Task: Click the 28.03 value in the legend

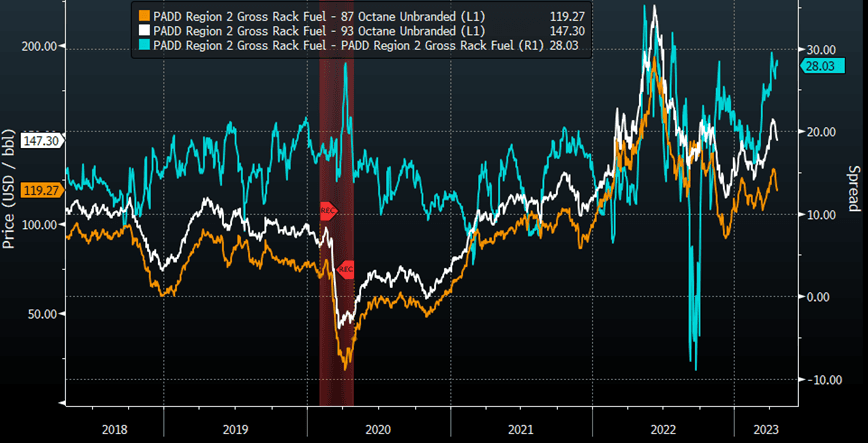Action: coord(564,46)
